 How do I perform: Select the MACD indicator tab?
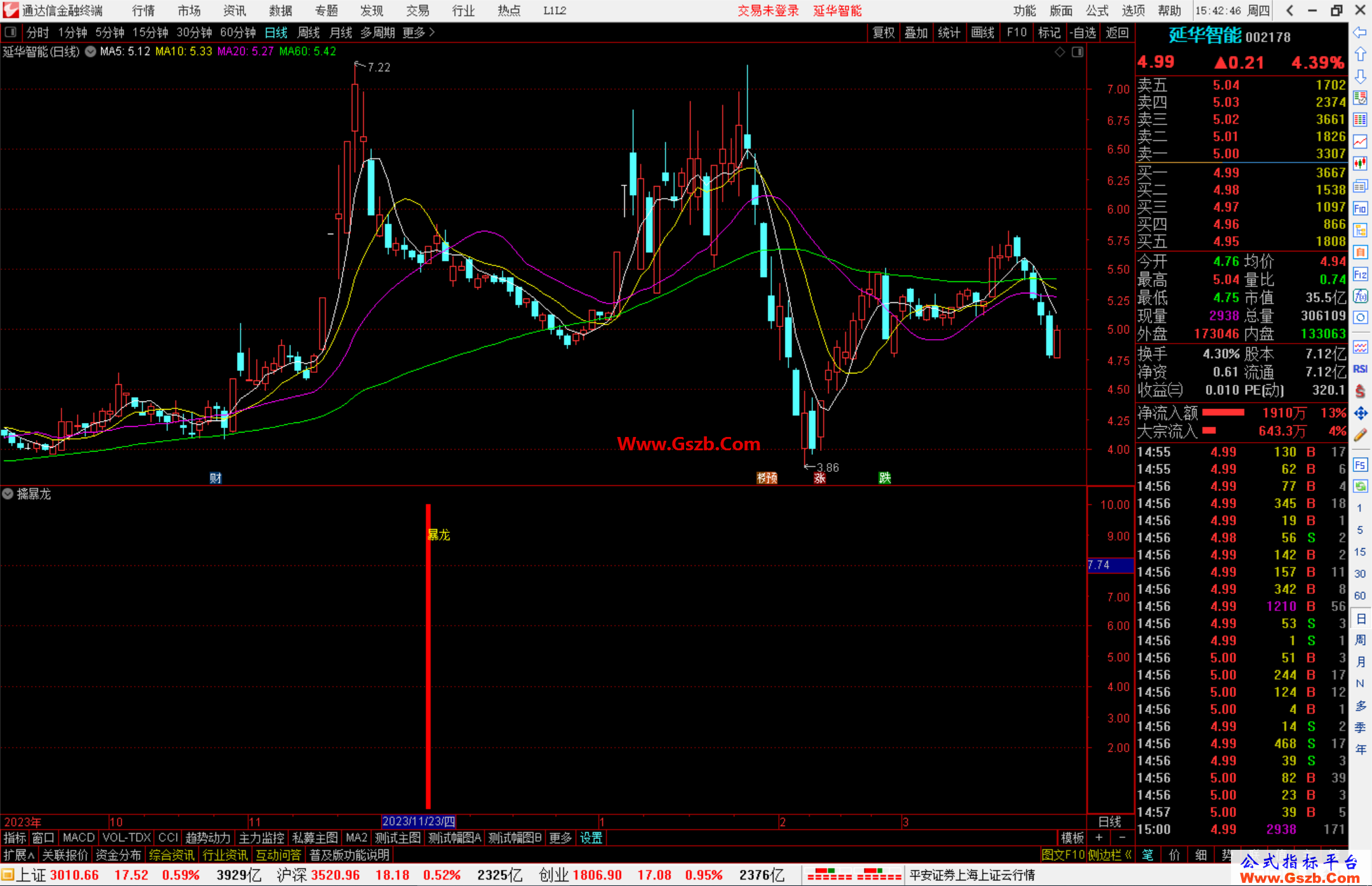78,838
